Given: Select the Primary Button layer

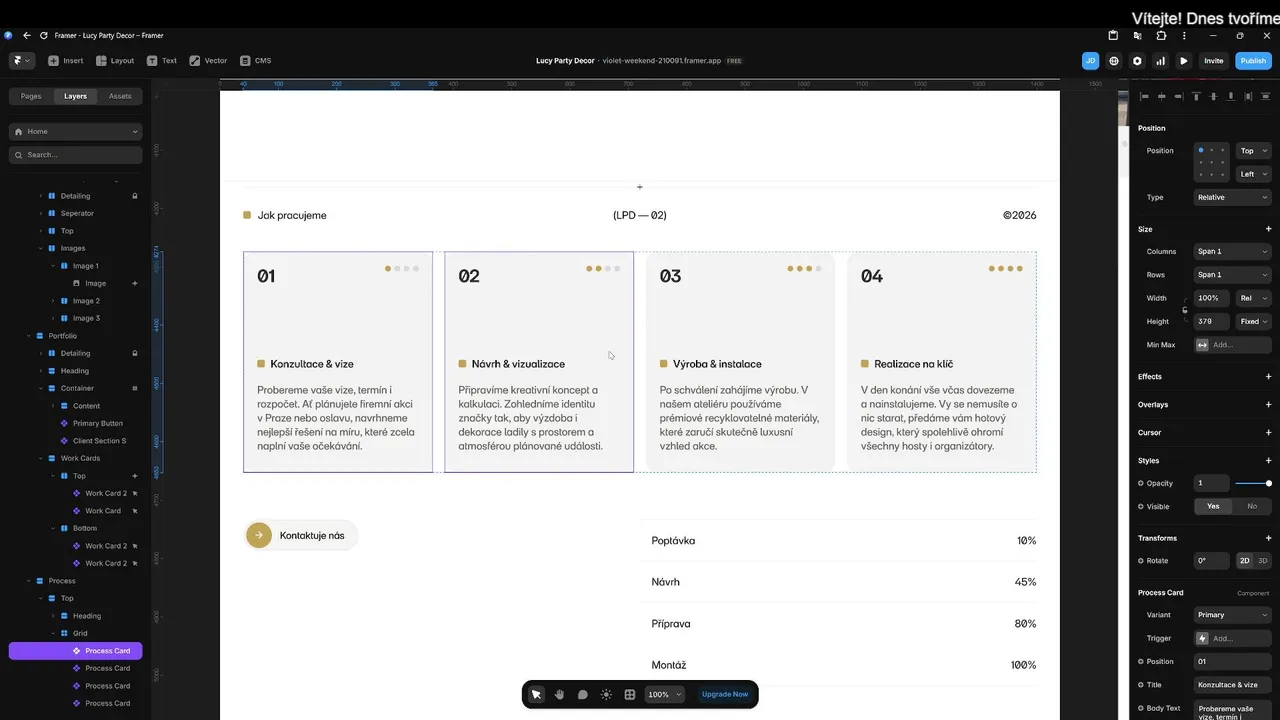Looking at the screenshot, I should click(98, 423).
